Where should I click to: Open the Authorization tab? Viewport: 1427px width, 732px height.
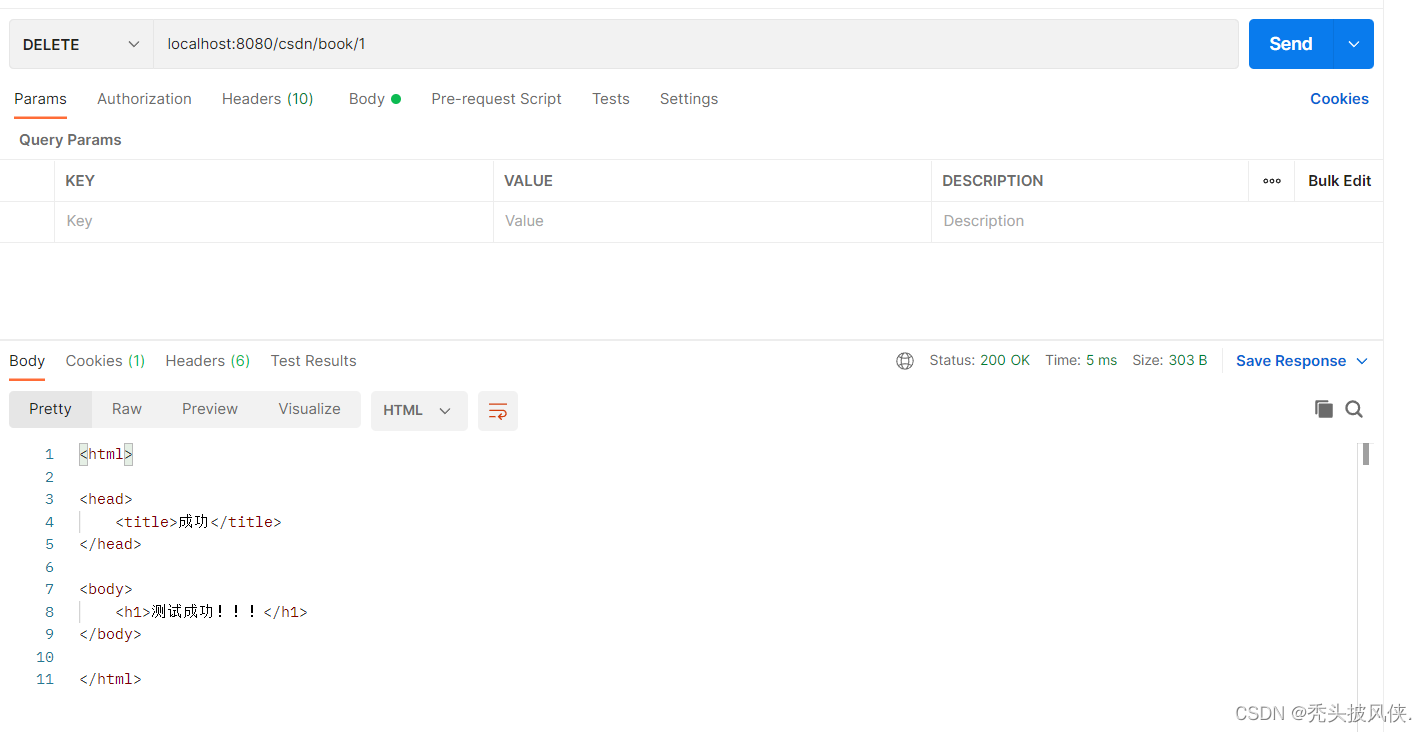click(144, 99)
